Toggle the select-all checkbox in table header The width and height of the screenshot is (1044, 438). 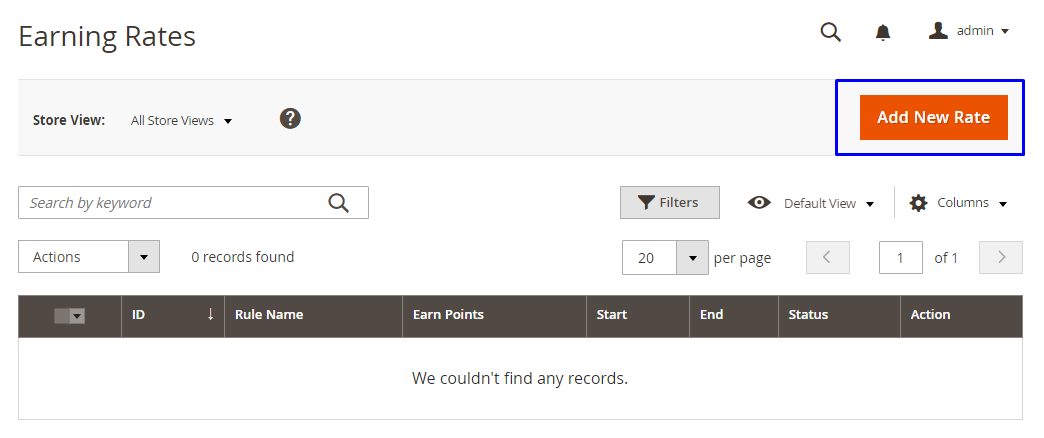click(69, 316)
